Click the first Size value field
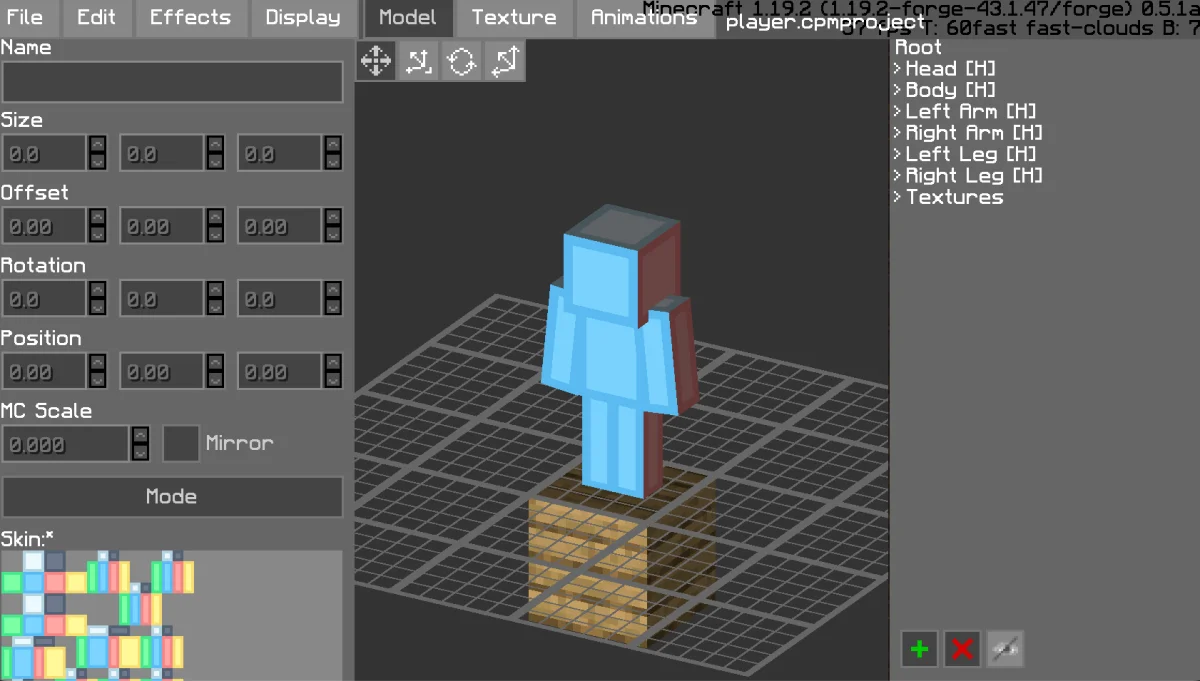 (x=45, y=154)
